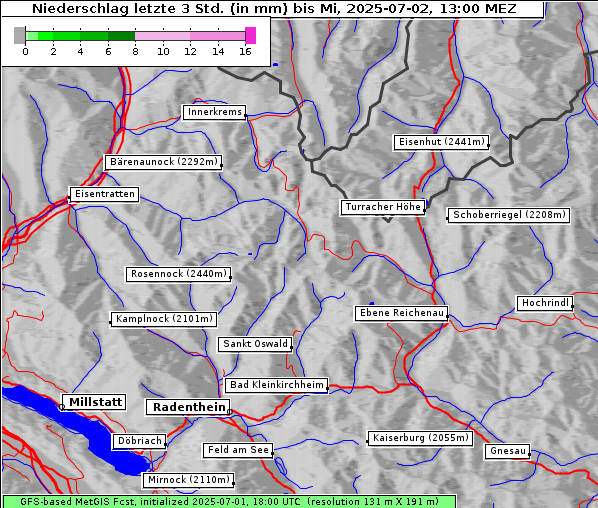The image size is (598, 508).
Task: Select the Bärenaunock (2292m) peak label
Action: click(163, 162)
